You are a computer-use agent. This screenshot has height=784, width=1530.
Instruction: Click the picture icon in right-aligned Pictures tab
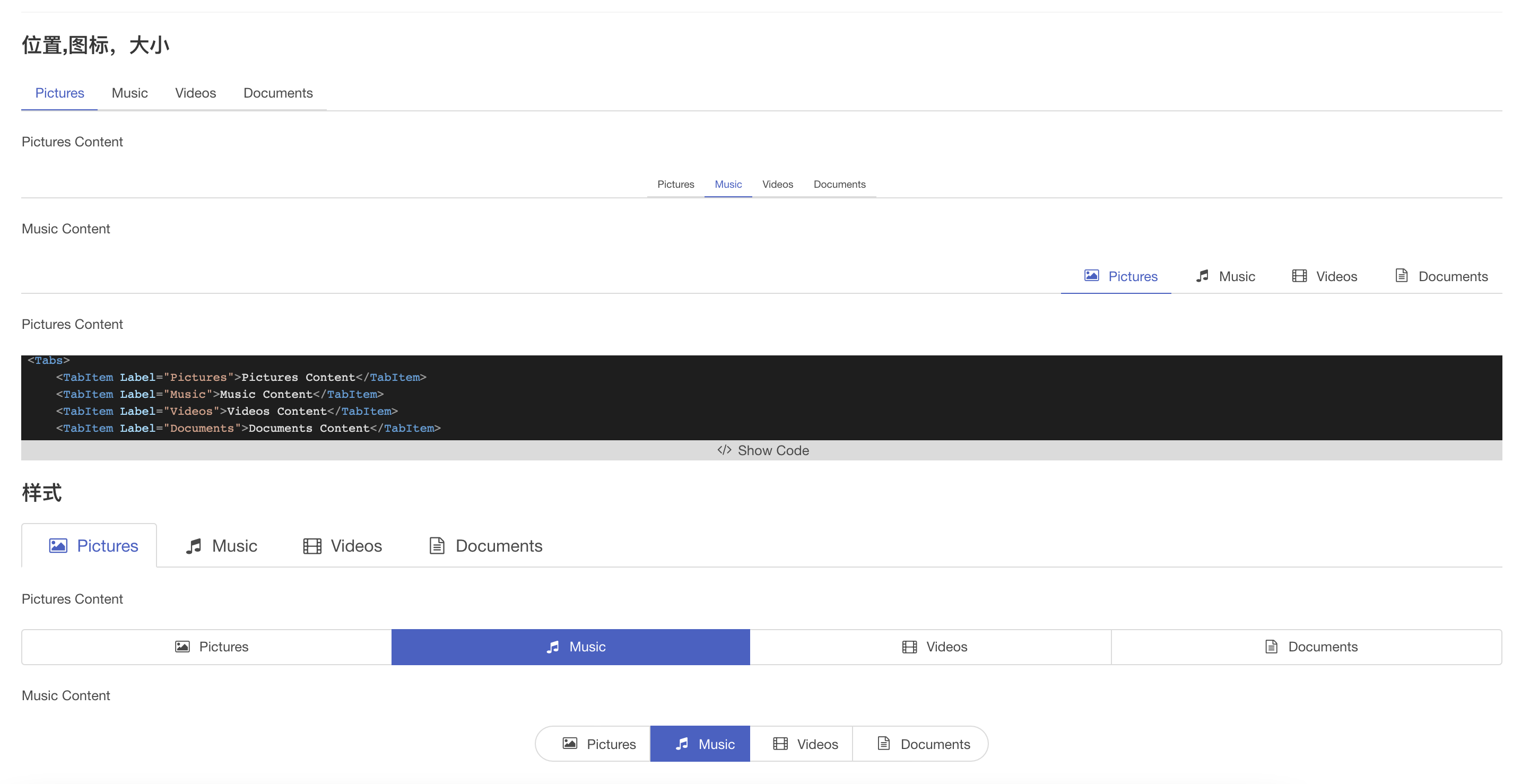1091,276
